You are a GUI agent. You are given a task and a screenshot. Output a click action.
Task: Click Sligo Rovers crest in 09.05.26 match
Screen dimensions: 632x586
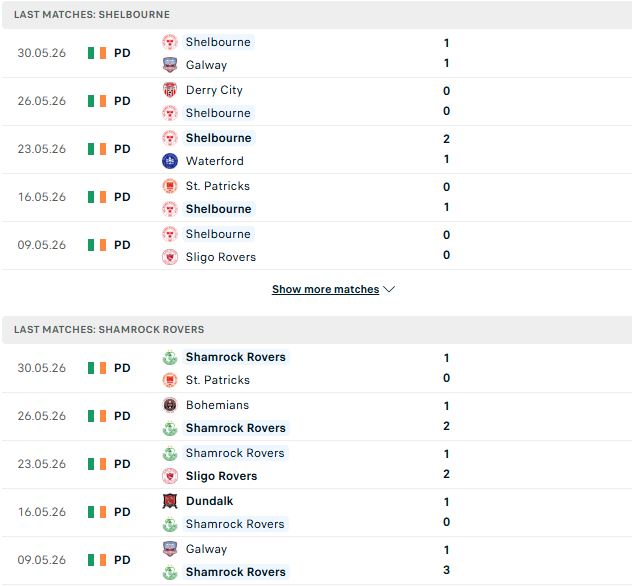(x=170, y=257)
